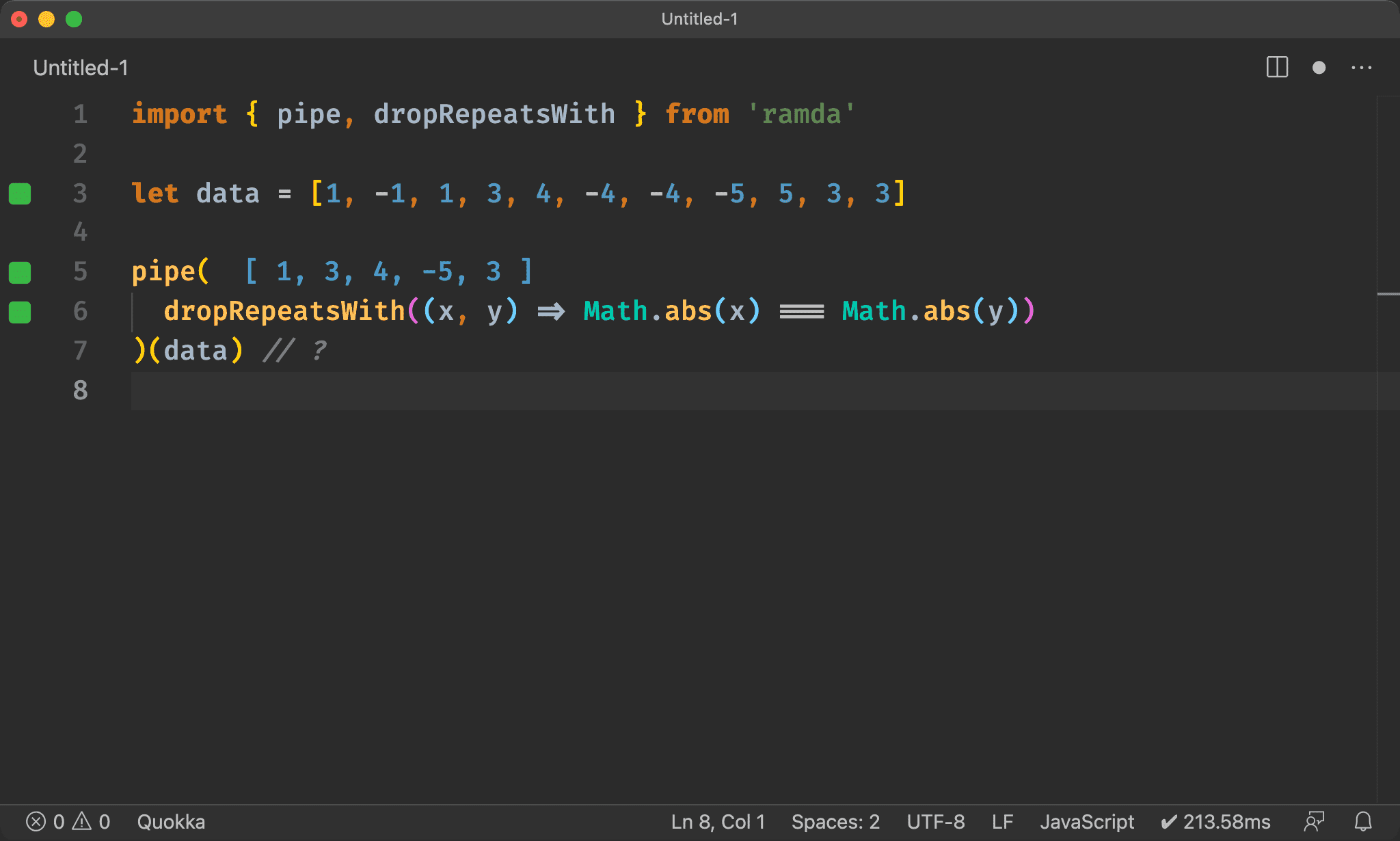
Task: Click dropRepeatsWith call on line 6
Action: pyautogui.click(x=284, y=312)
